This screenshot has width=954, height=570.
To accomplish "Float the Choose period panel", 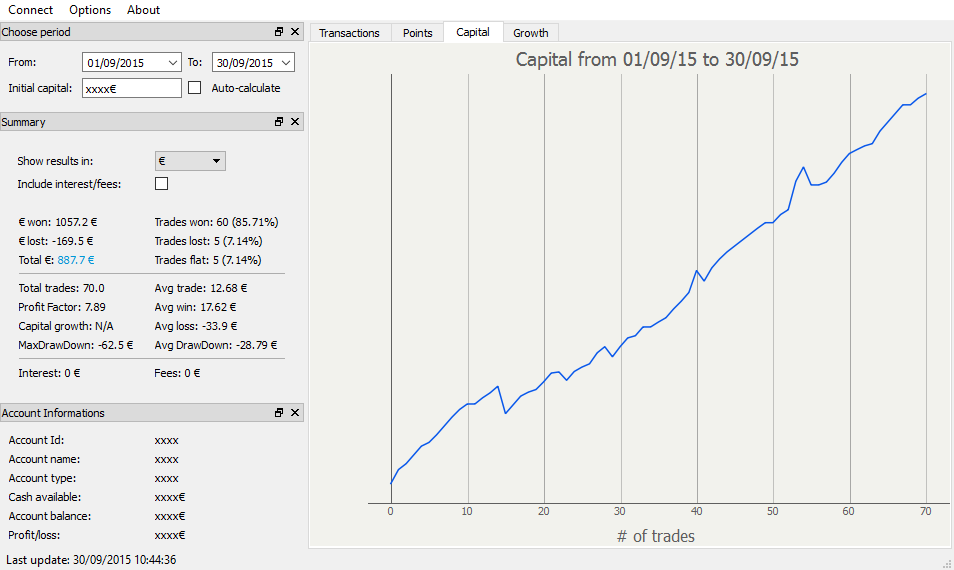I will tap(279, 32).
